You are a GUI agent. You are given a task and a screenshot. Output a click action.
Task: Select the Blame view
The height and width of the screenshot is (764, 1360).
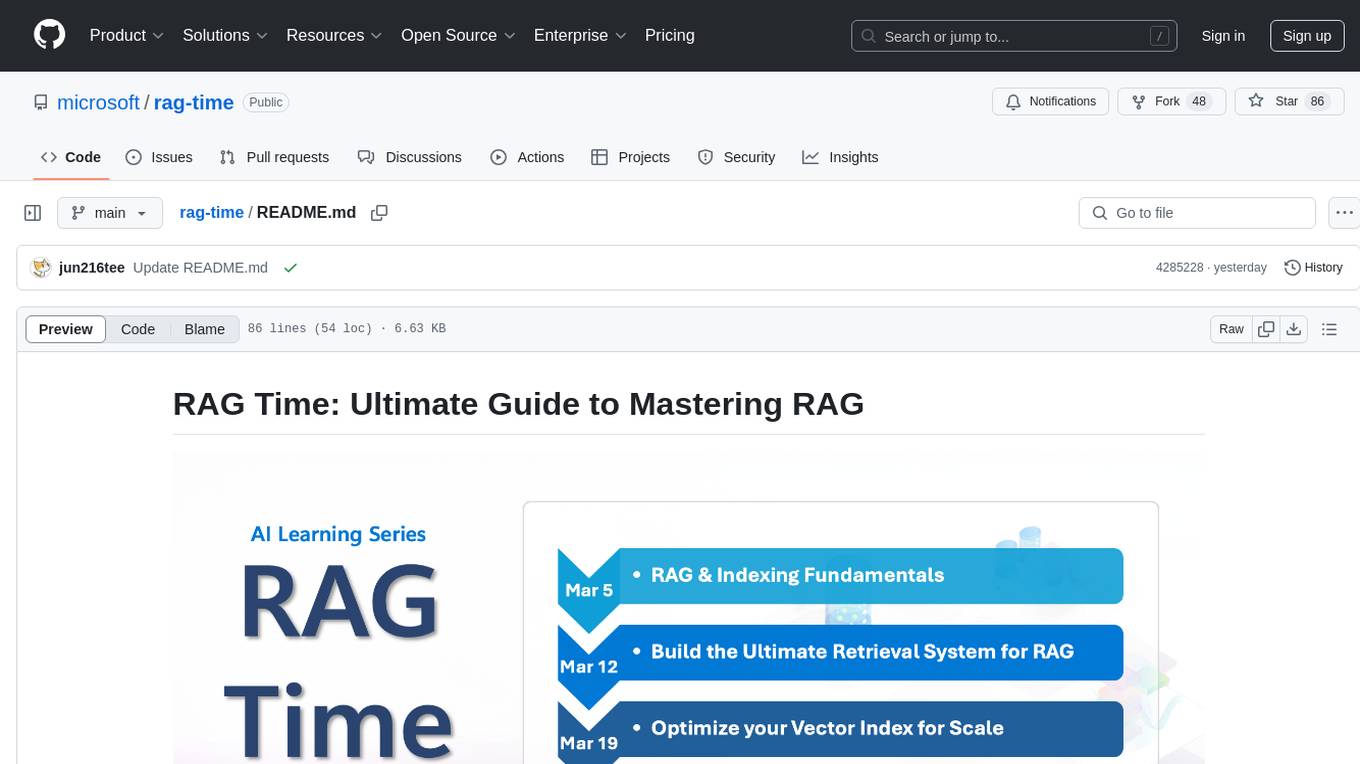point(204,329)
